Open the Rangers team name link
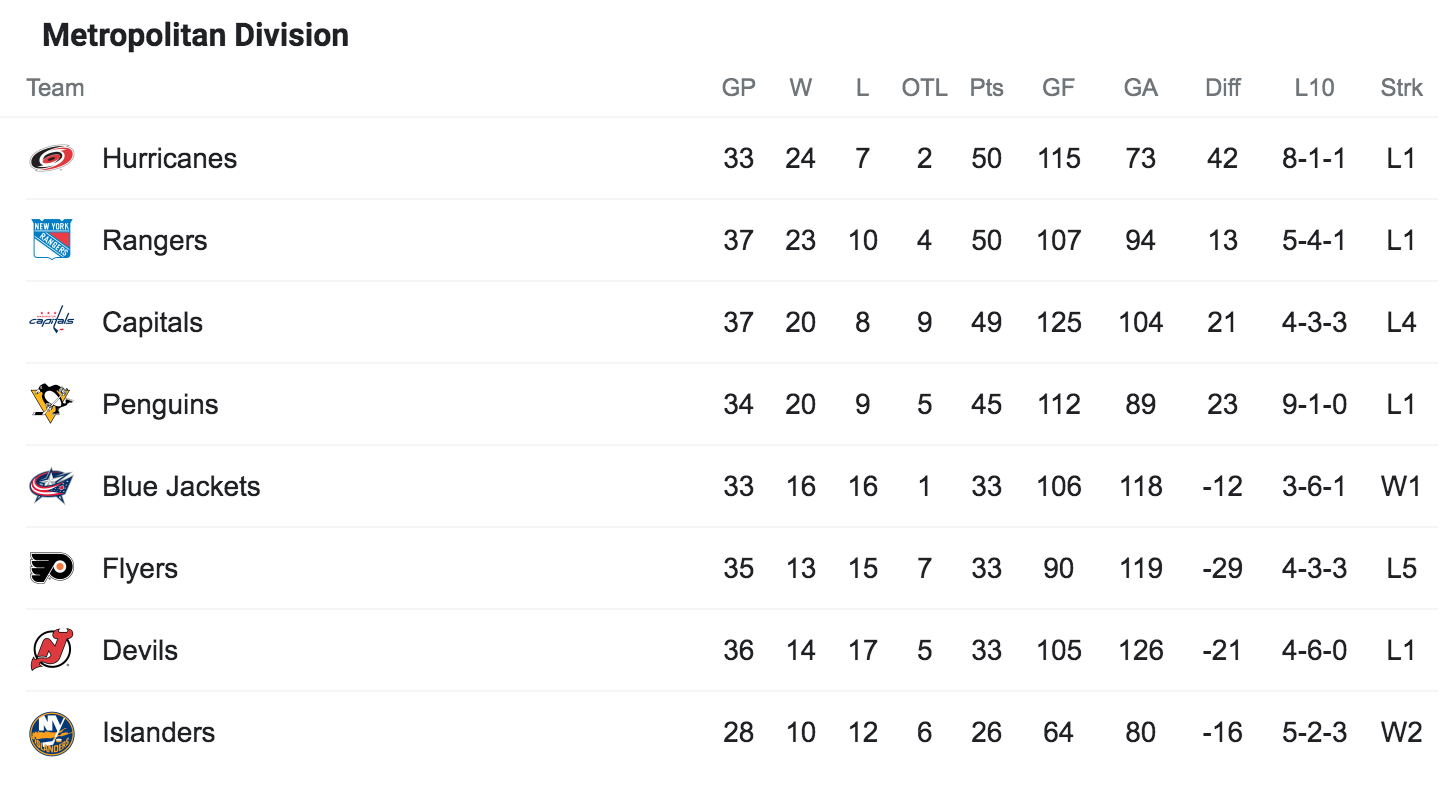The image size is (1454, 802). (155, 240)
